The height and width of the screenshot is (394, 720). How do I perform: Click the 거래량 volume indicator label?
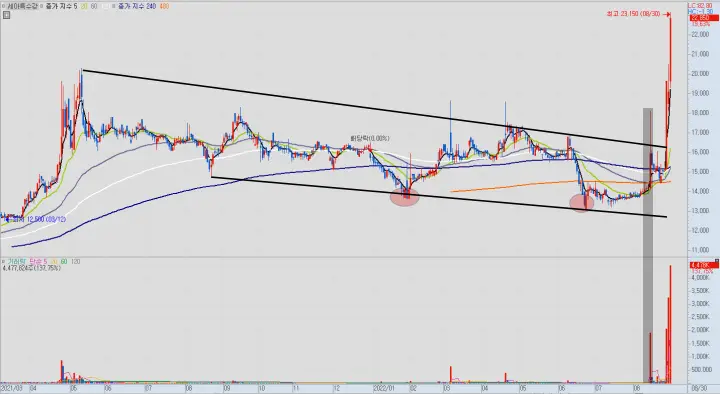(17, 261)
